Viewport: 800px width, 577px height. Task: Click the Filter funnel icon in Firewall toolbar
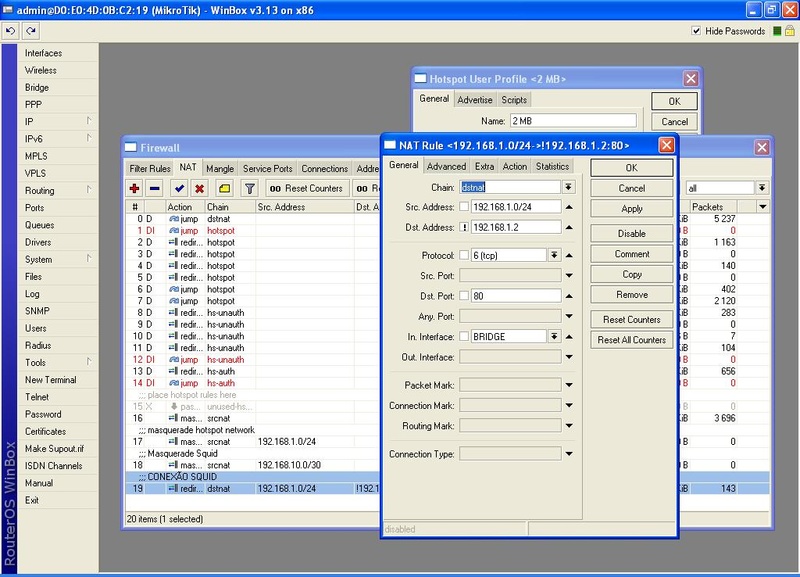[x=249, y=188]
